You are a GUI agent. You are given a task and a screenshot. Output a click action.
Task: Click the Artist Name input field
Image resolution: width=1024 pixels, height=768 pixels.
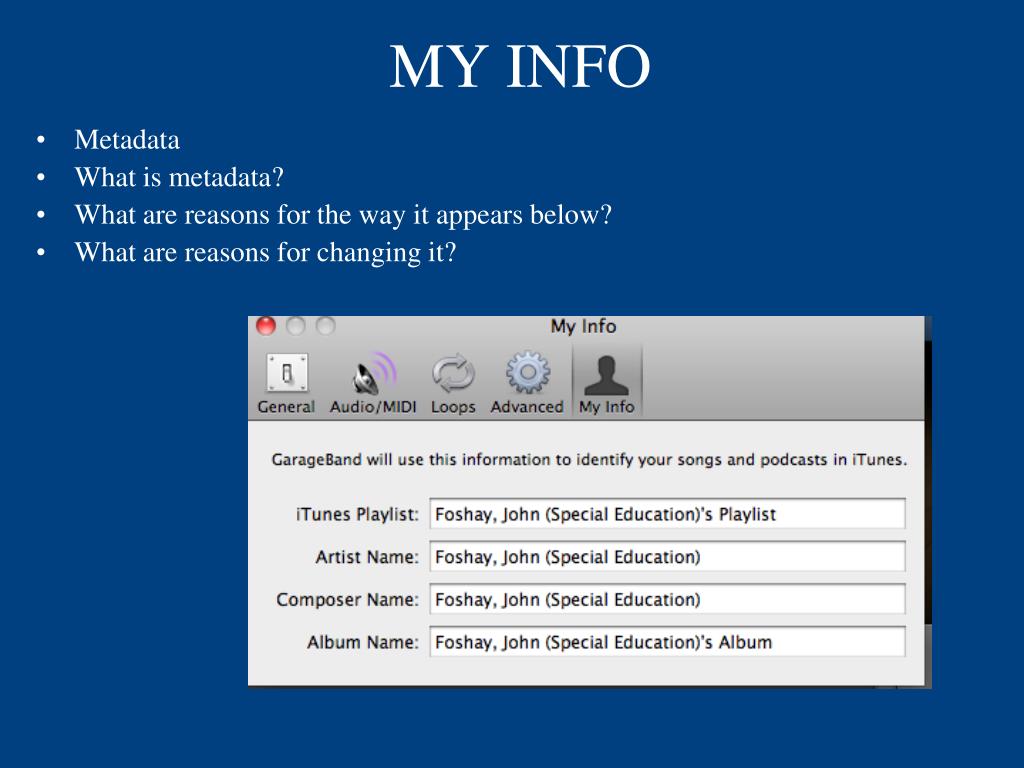click(x=667, y=557)
